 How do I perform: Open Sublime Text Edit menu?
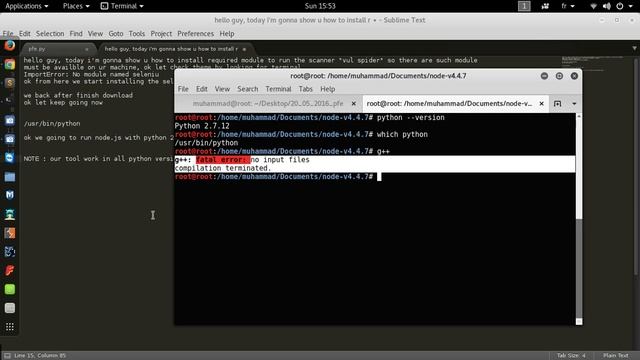point(24,33)
